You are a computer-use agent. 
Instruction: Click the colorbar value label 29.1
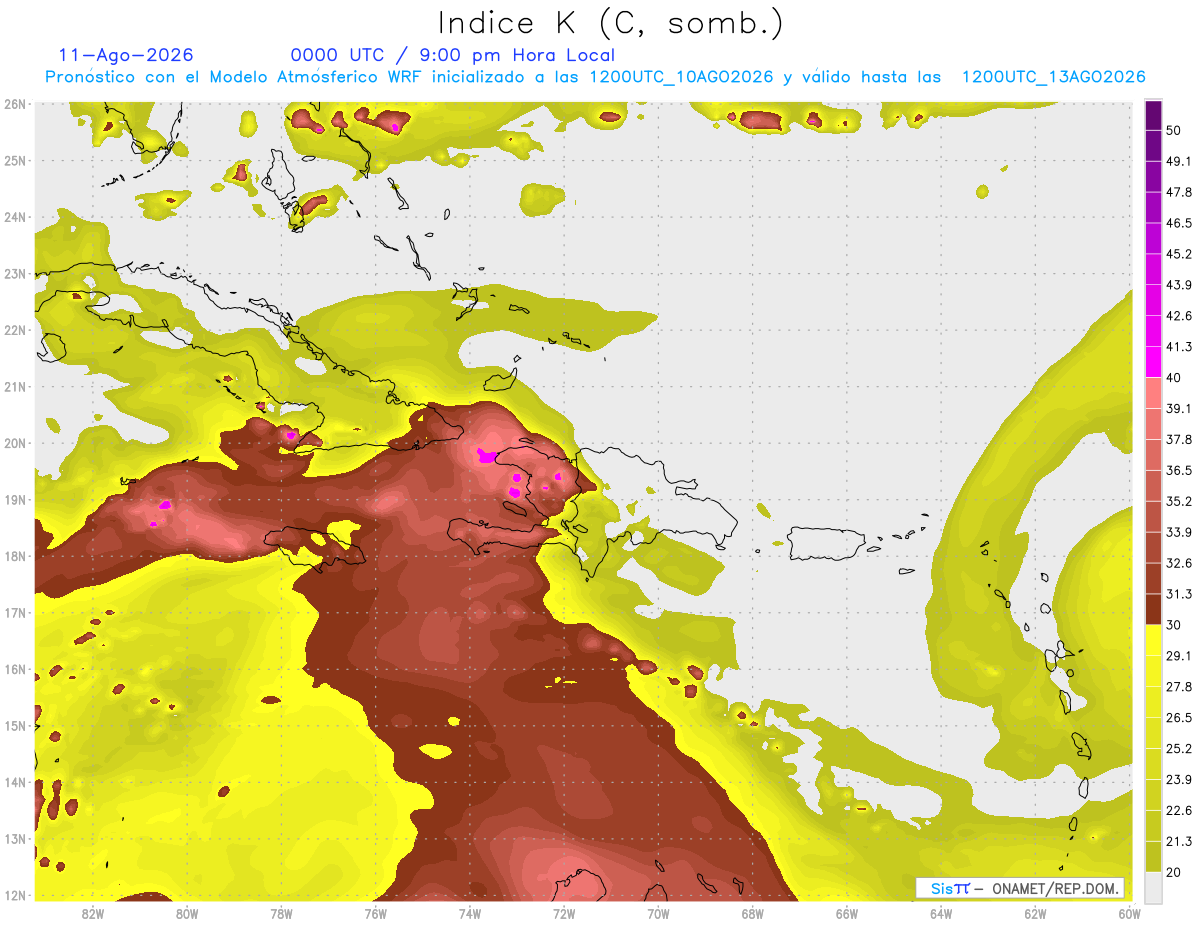pyautogui.click(x=1178, y=656)
